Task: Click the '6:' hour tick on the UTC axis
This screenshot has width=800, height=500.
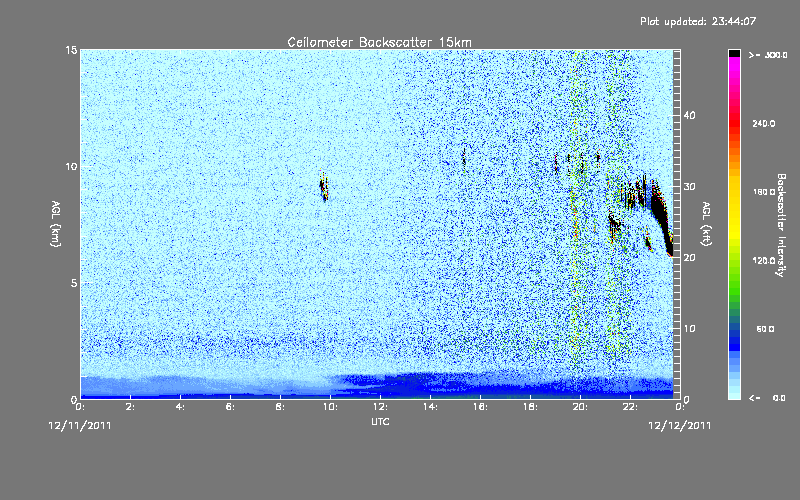Action: coord(231,407)
